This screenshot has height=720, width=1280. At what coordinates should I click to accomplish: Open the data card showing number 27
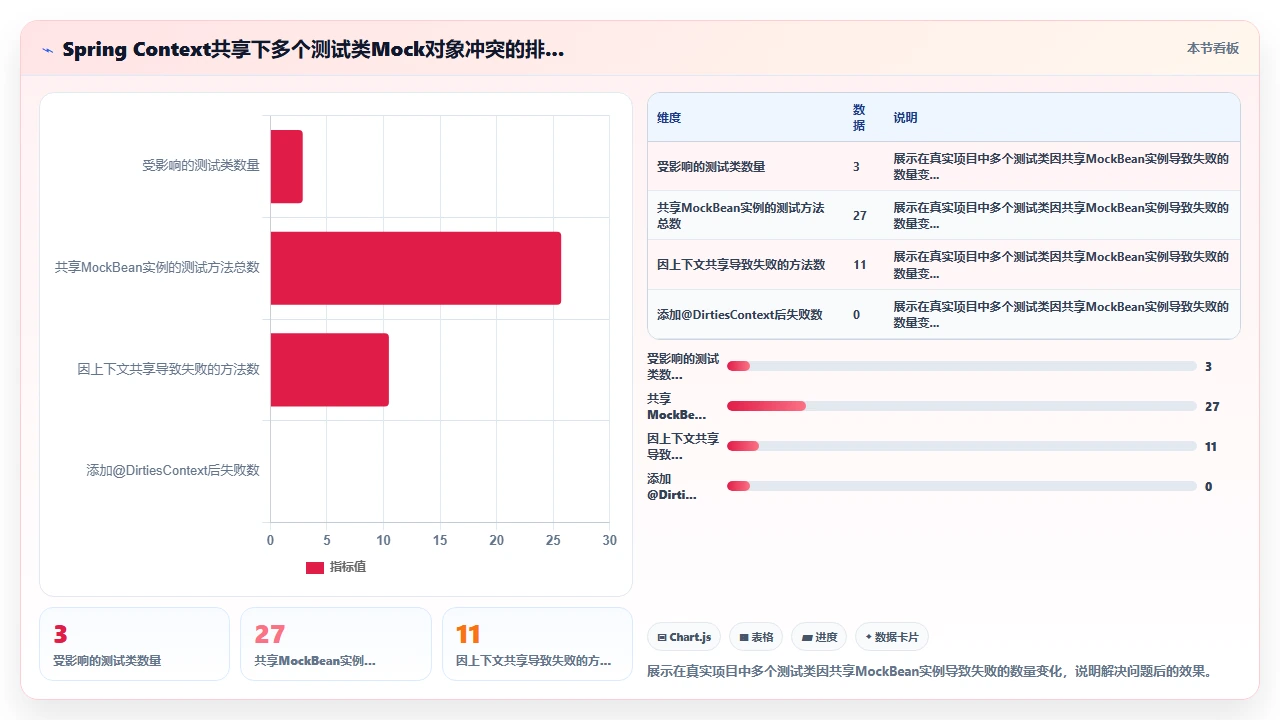click(x=336, y=644)
